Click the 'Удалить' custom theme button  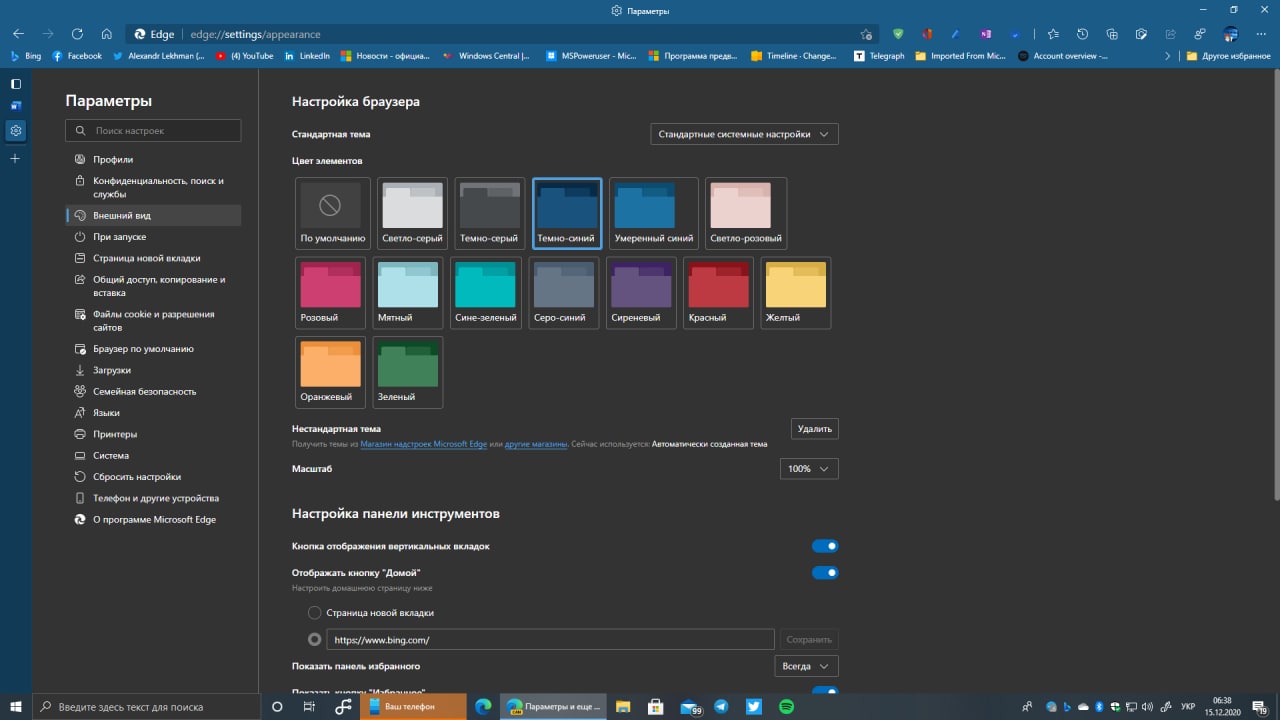pyautogui.click(x=815, y=429)
